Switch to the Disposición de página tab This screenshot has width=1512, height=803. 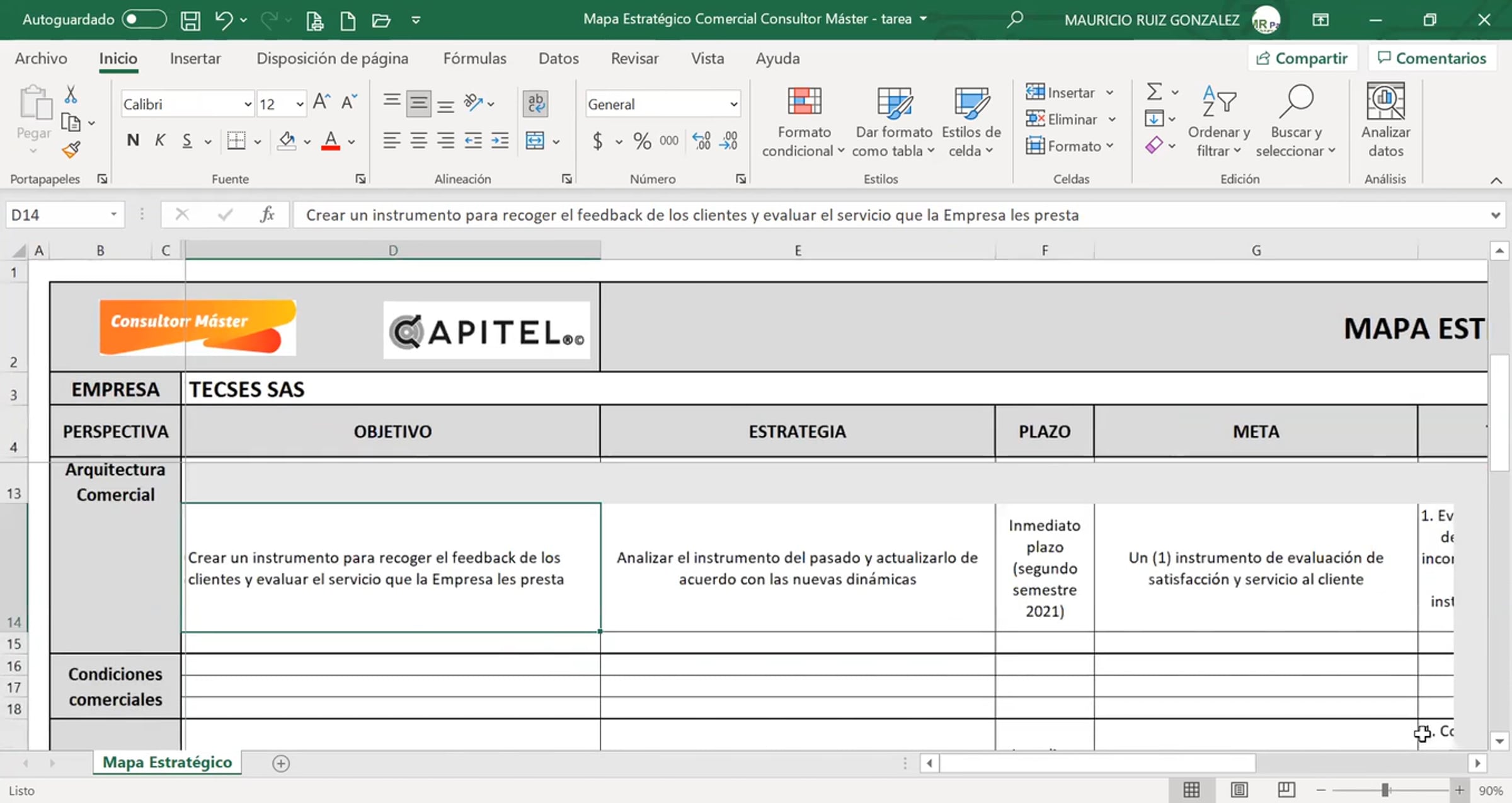pyautogui.click(x=332, y=58)
